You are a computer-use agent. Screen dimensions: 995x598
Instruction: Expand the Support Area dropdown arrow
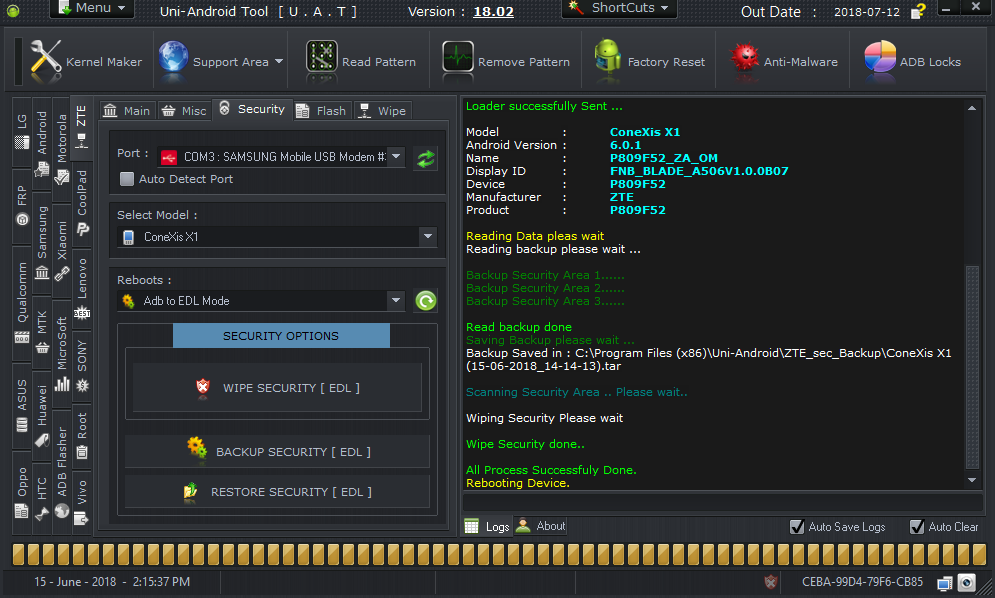279,62
